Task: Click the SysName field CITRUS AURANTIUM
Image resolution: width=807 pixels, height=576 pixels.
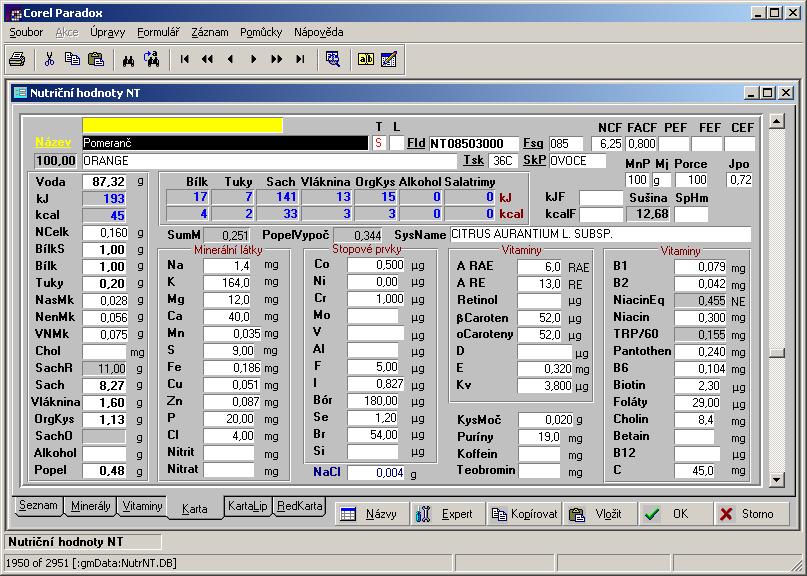Action: 600,234
